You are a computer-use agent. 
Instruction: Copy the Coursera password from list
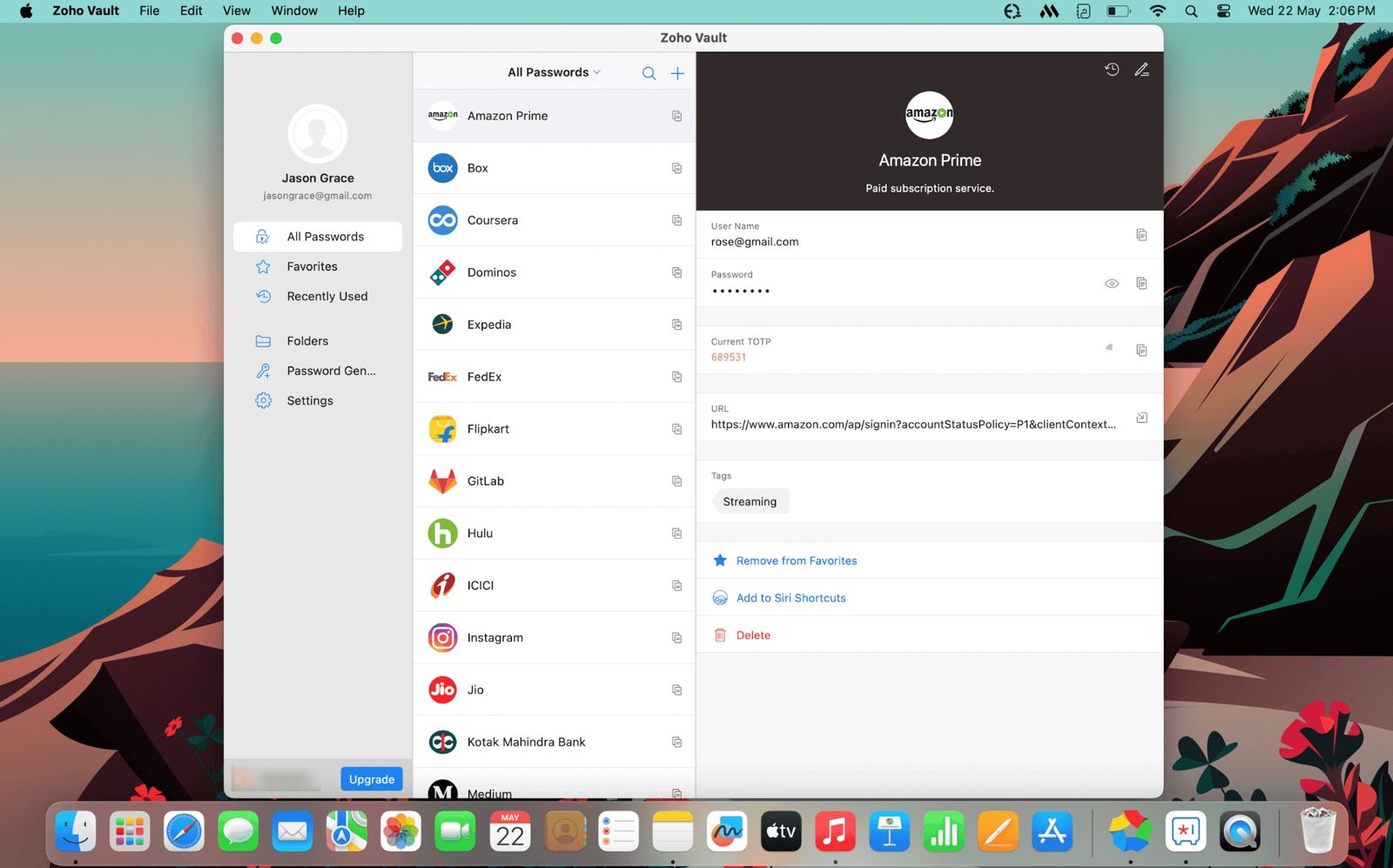[676, 220]
